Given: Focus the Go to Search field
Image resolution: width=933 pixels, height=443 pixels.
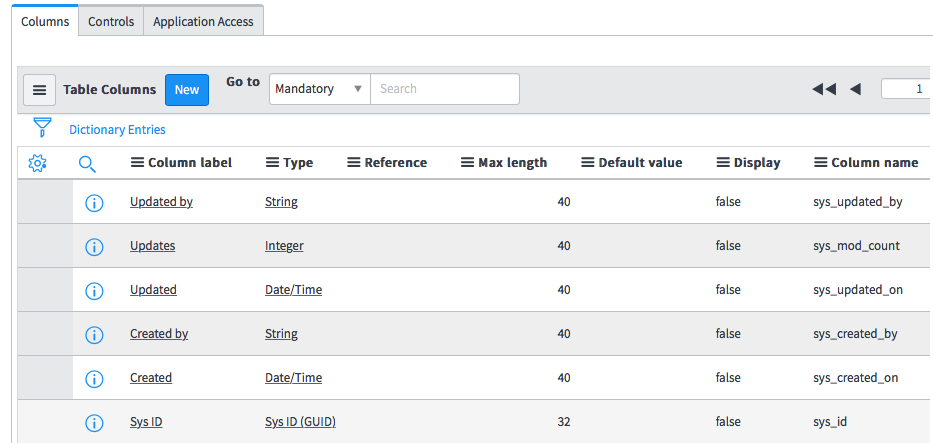Looking at the screenshot, I should pos(445,89).
